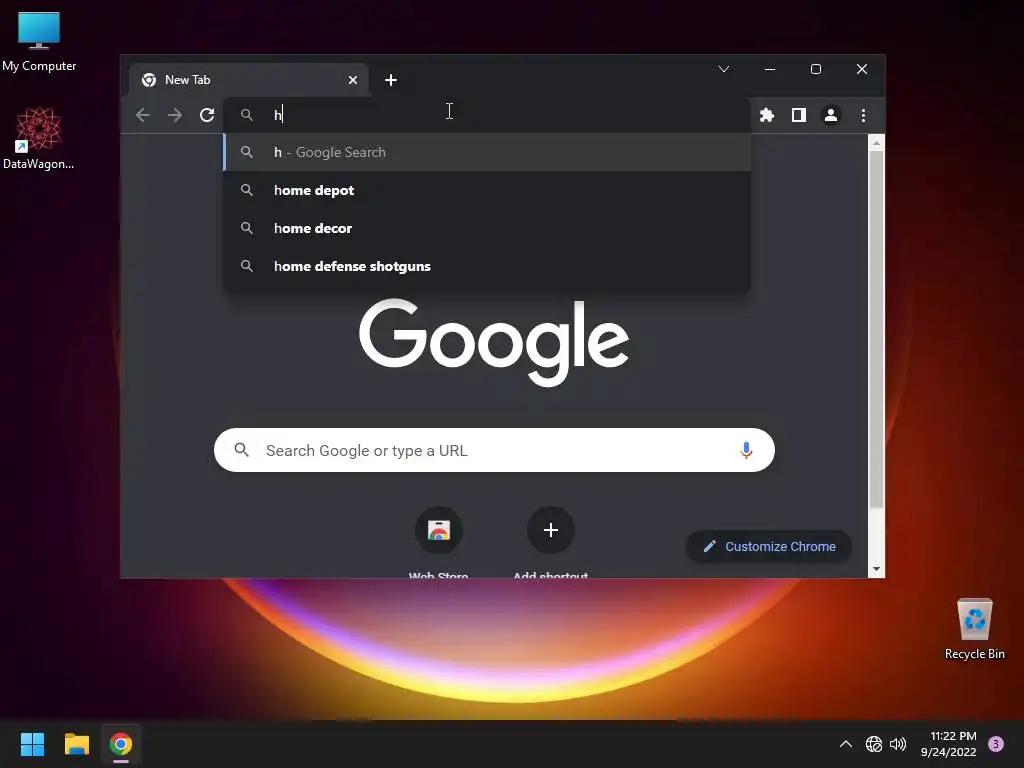This screenshot has width=1024, height=768.
Task: Open the network globe tray icon
Action: click(x=874, y=744)
